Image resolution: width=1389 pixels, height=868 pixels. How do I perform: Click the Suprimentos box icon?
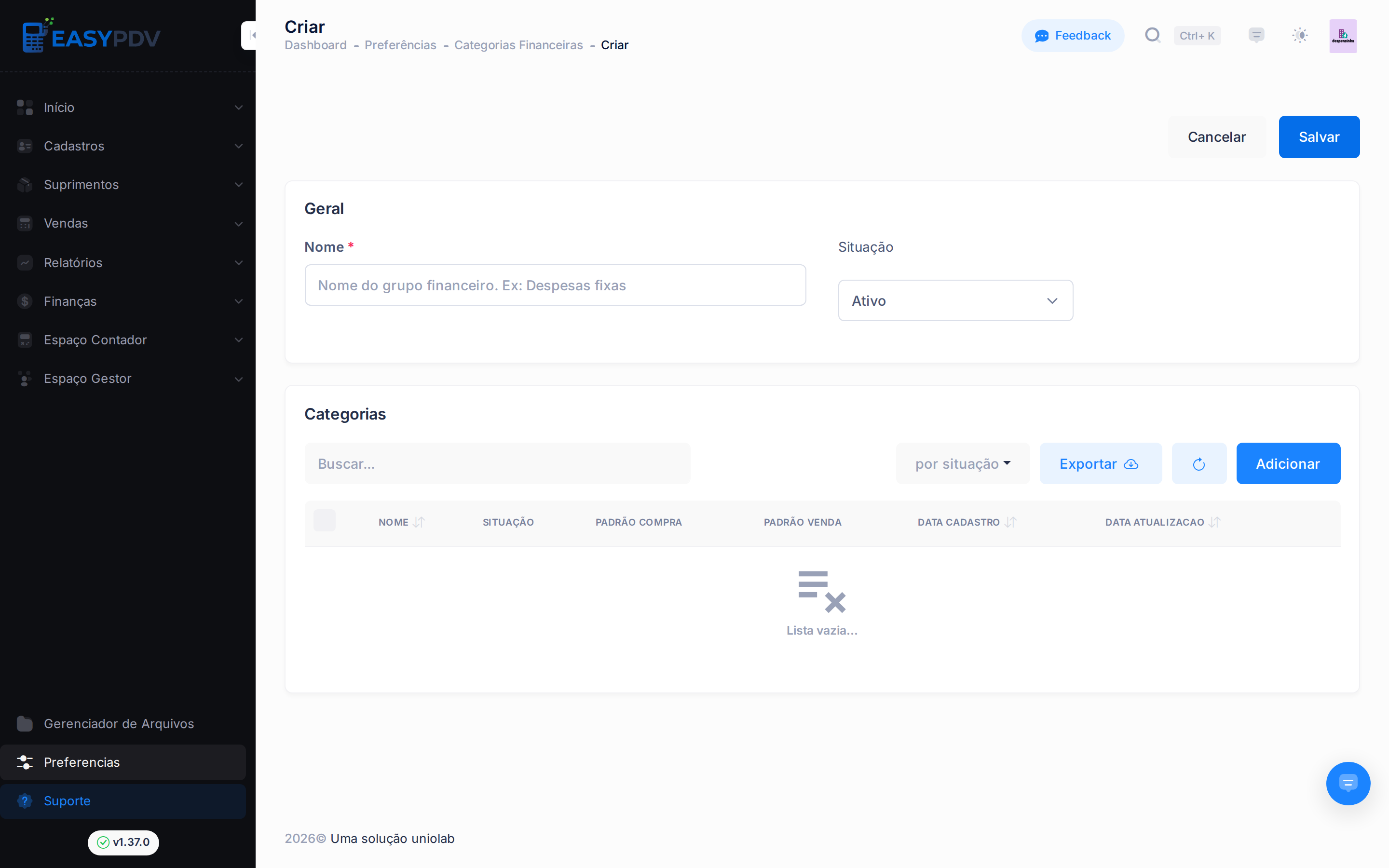pyautogui.click(x=25, y=184)
